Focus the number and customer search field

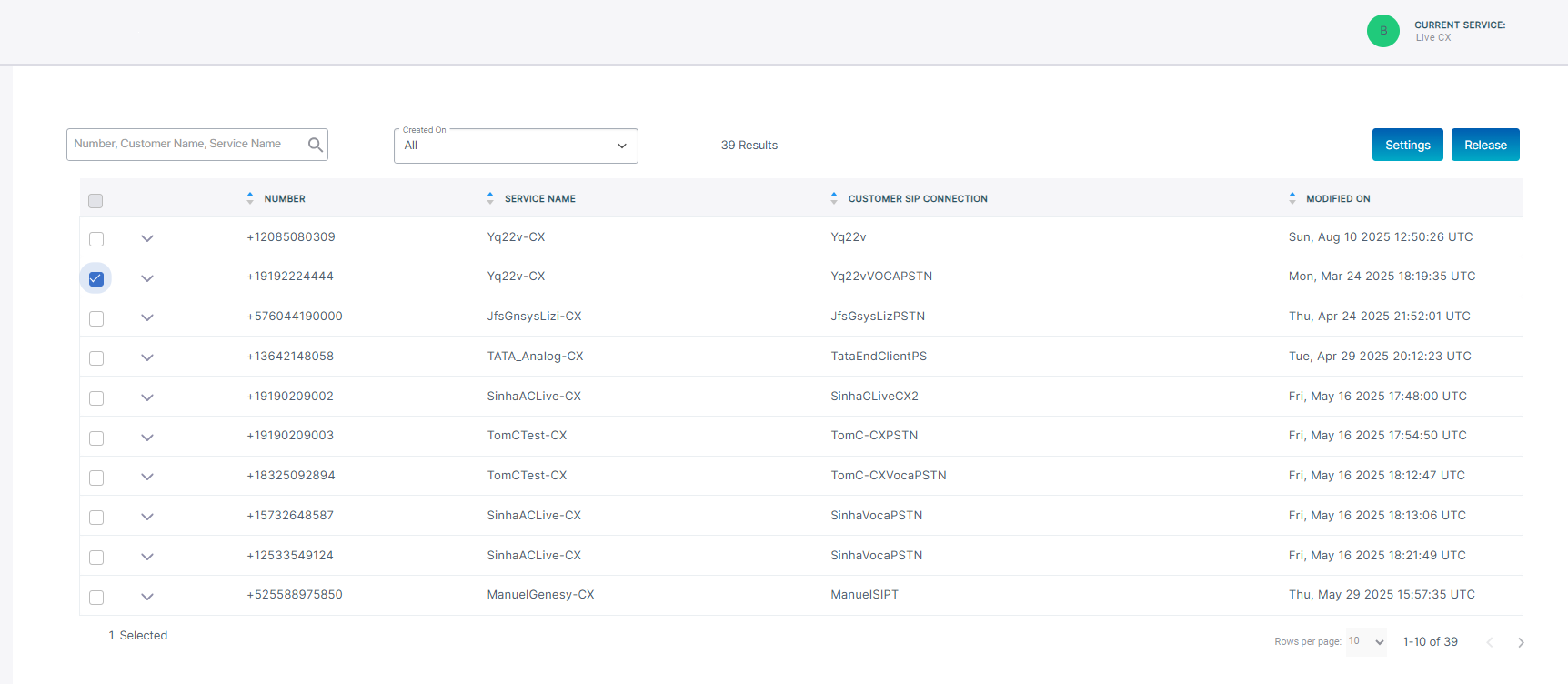pyautogui.click(x=186, y=145)
